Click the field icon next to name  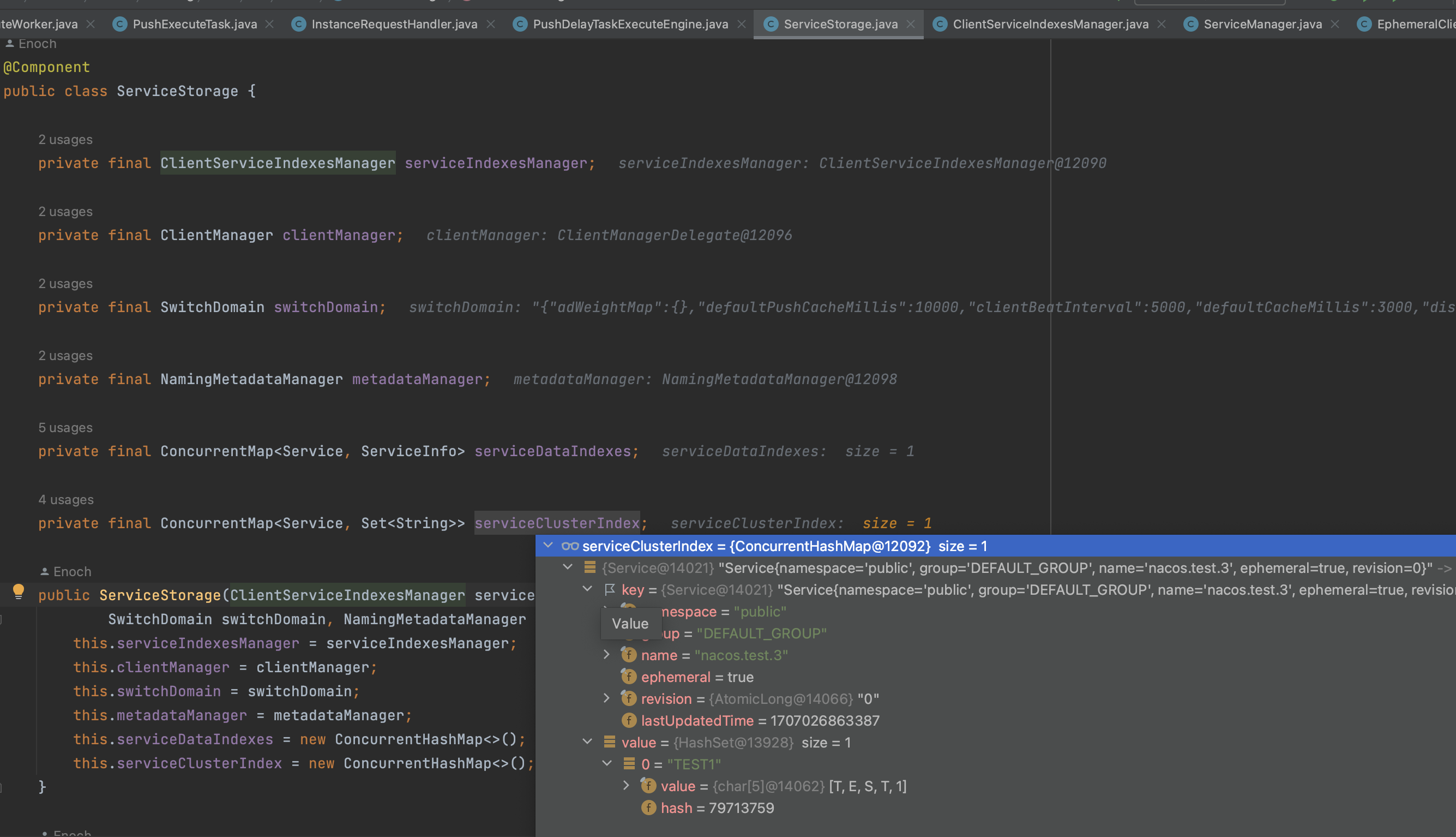pyautogui.click(x=629, y=655)
